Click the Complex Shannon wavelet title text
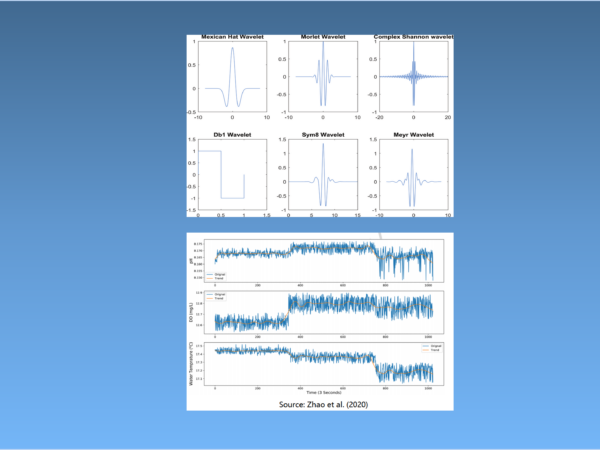Screen dimensions: 600x450 pos(414,38)
